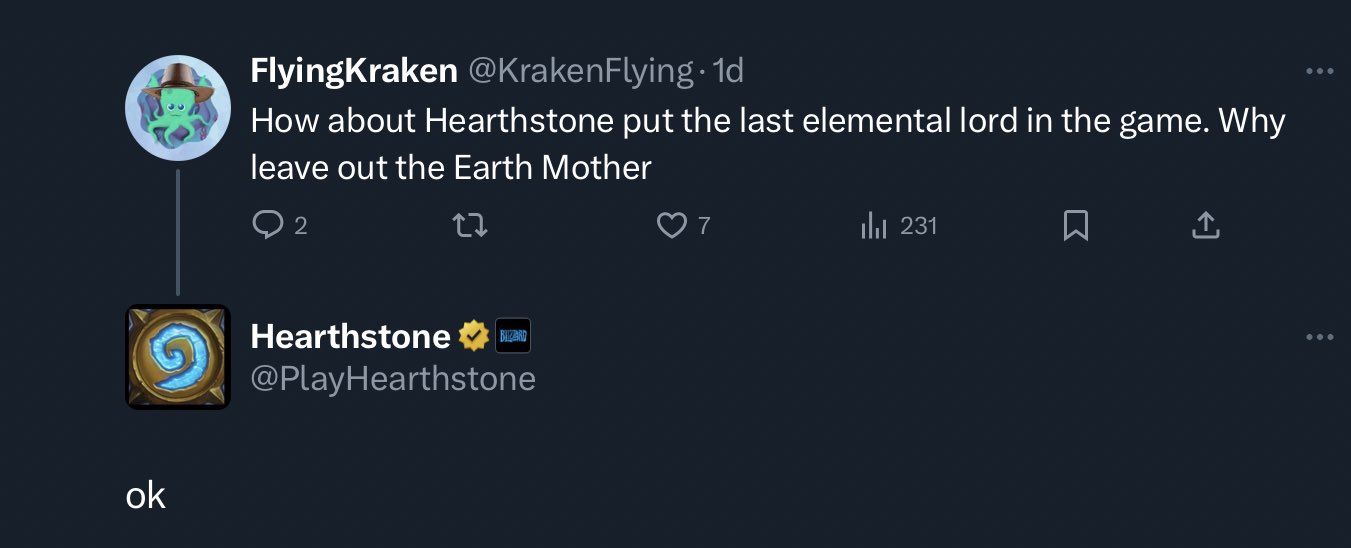
Task: Go to the @KrakenFlying handle
Action: pos(581,71)
